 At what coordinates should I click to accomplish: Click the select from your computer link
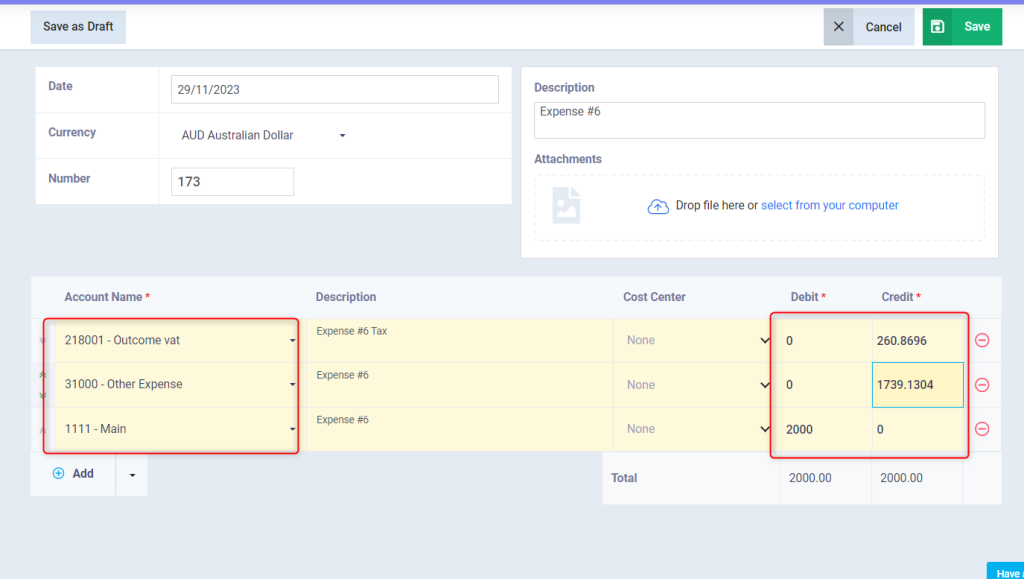829,205
